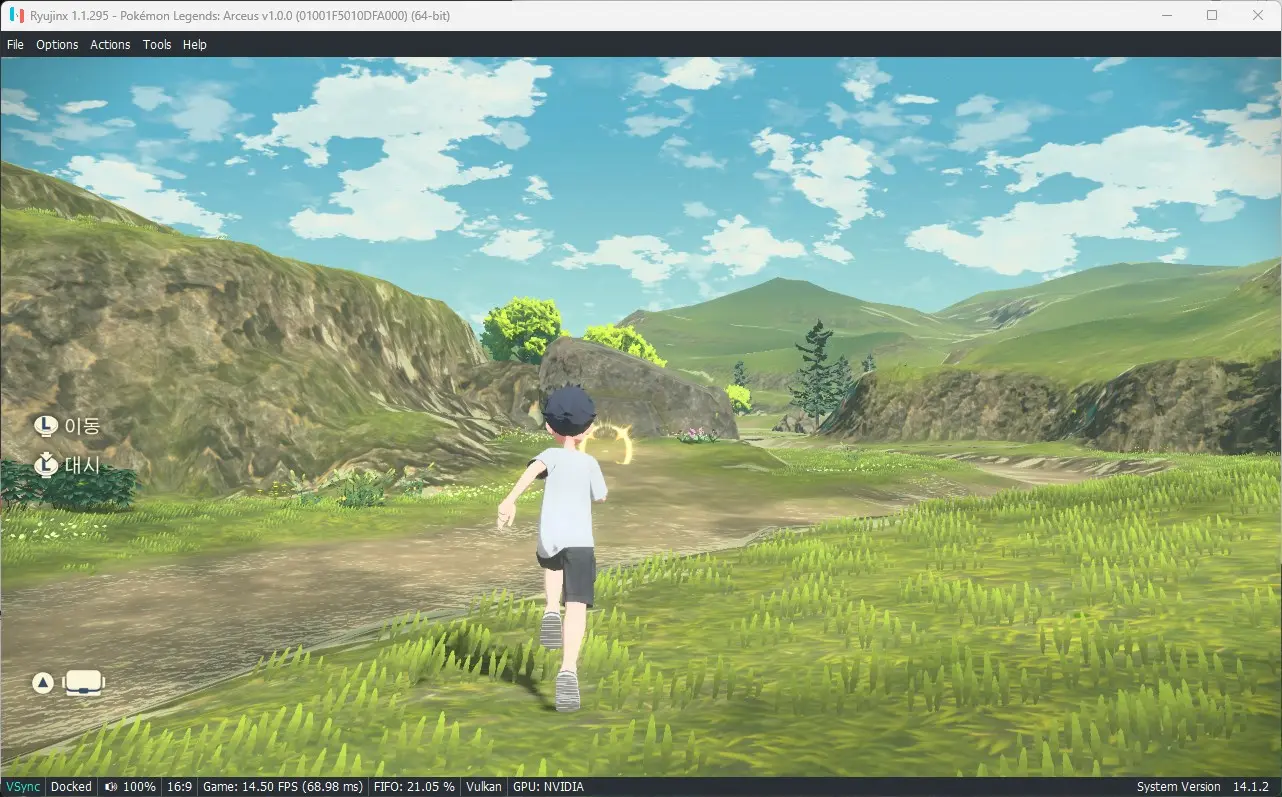Minimize the Ryujinx window
The height and width of the screenshot is (797, 1282).
coord(1166,15)
